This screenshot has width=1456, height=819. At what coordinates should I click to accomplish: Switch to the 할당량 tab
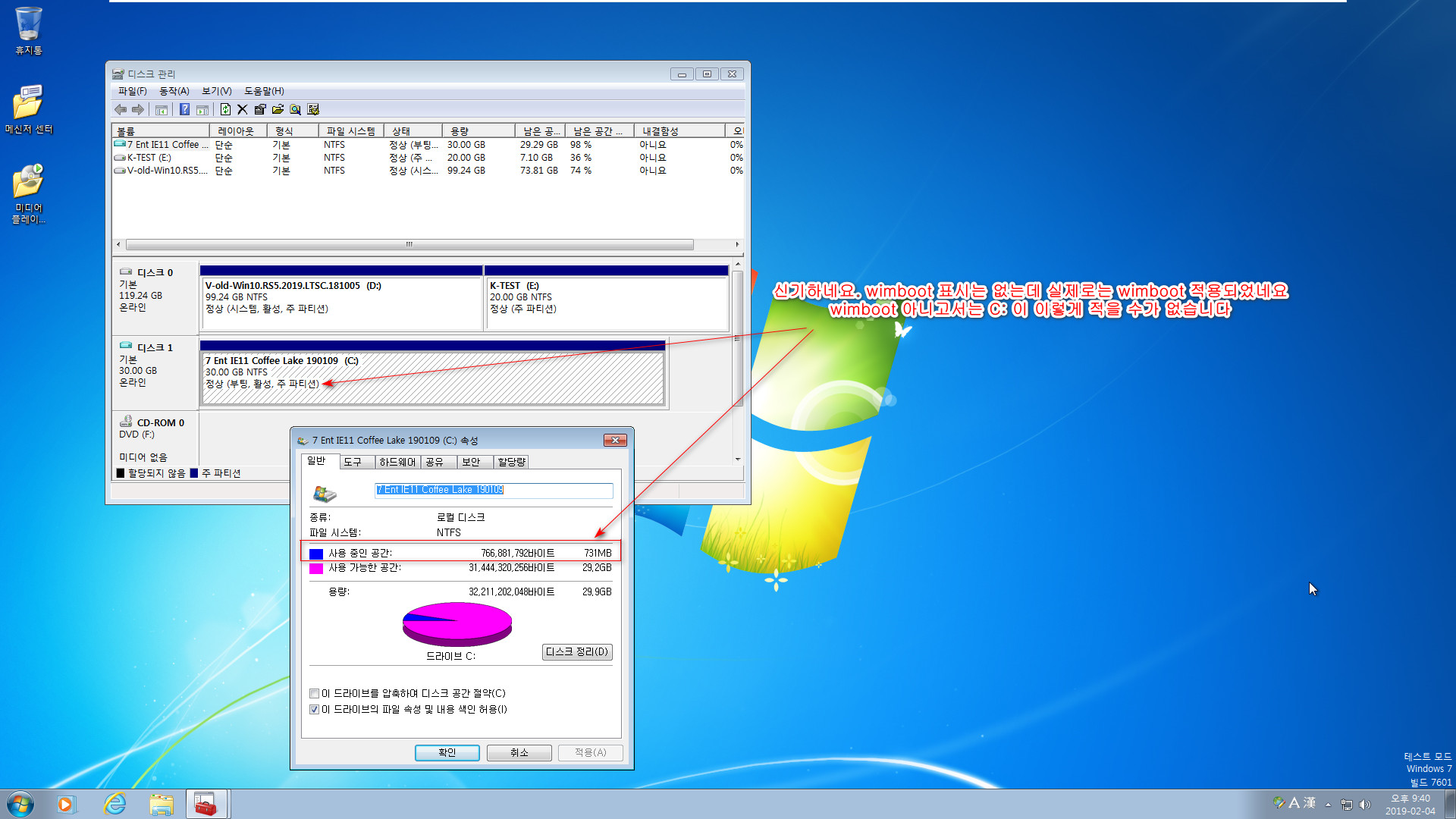point(511,462)
